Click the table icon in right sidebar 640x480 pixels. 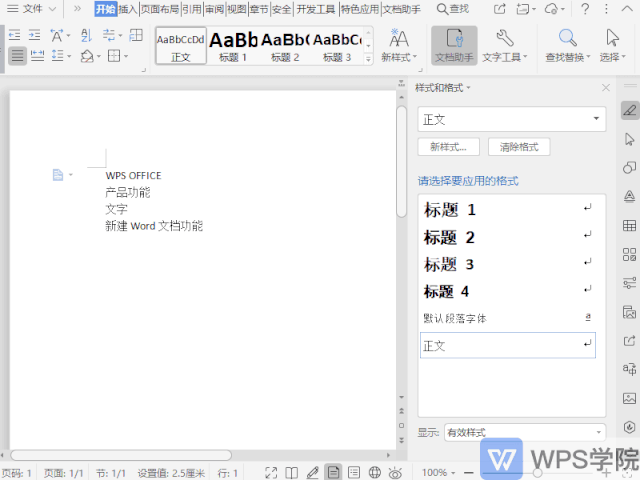tap(629, 226)
